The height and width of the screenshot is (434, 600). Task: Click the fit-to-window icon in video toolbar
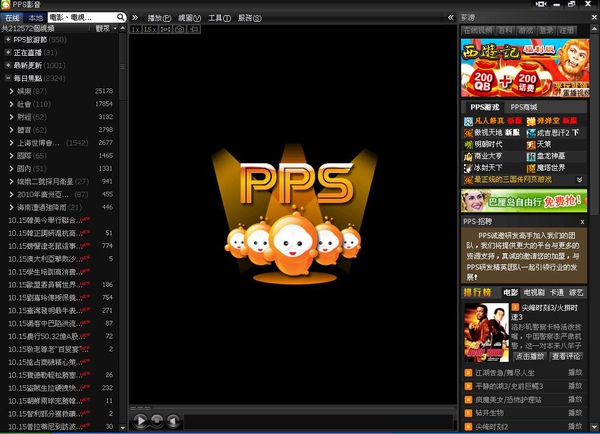pos(165,29)
